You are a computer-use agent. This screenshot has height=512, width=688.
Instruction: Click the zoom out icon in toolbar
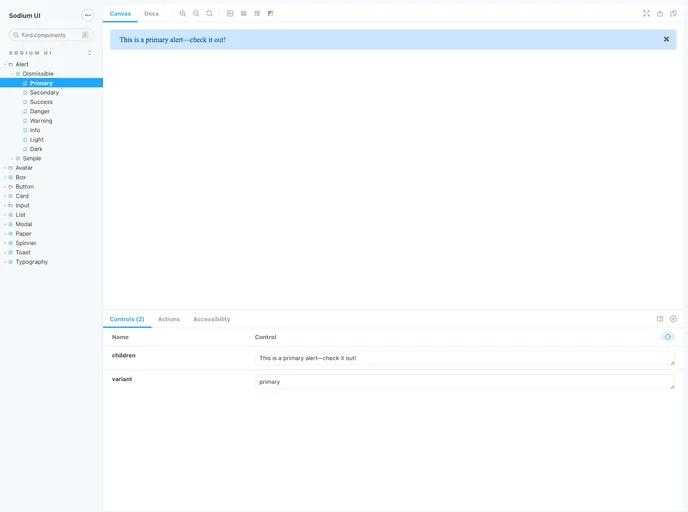pyautogui.click(x=196, y=14)
